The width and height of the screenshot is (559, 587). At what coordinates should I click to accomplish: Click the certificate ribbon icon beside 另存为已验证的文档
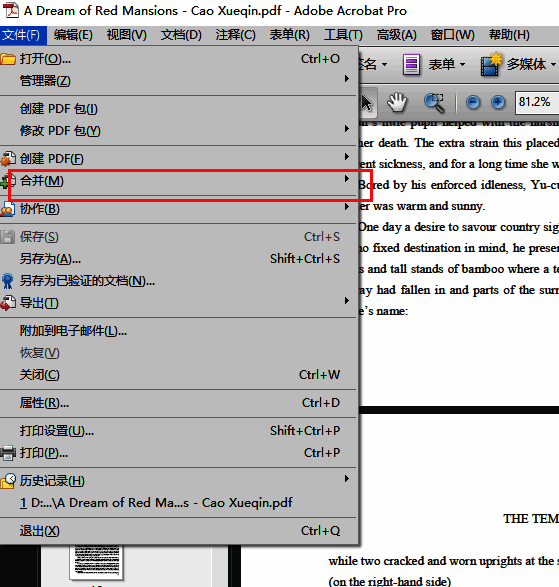[7, 281]
